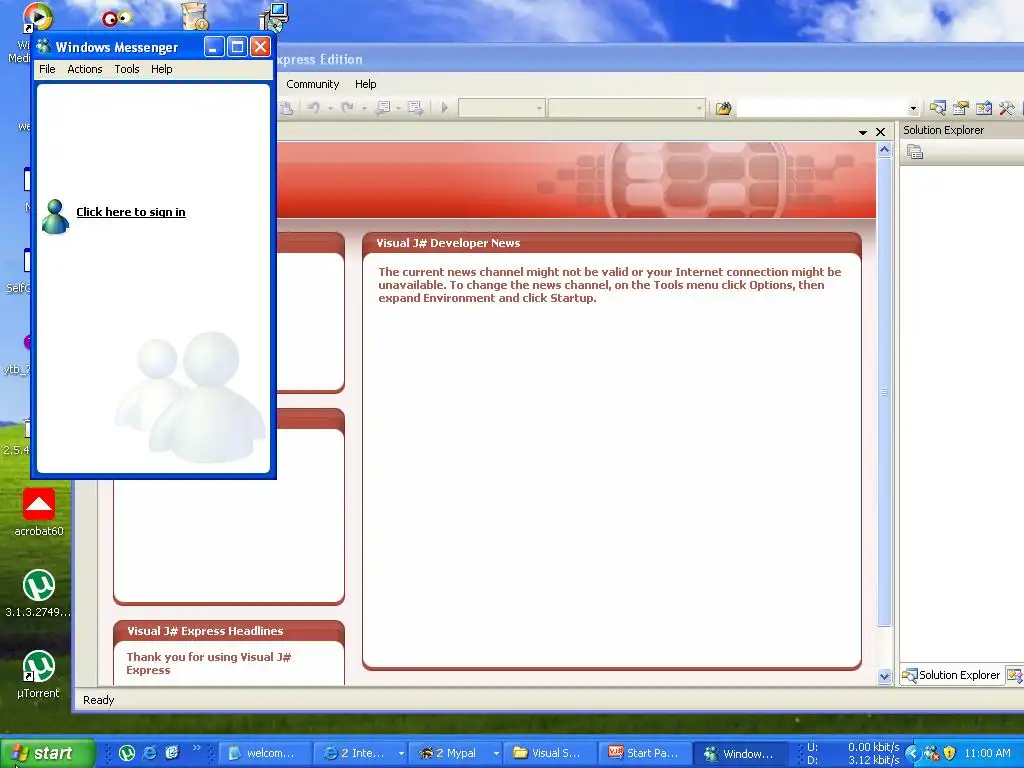Click the Navigate Forward icon in toolbar
Image resolution: width=1024 pixels, height=768 pixels.
[415, 108]
